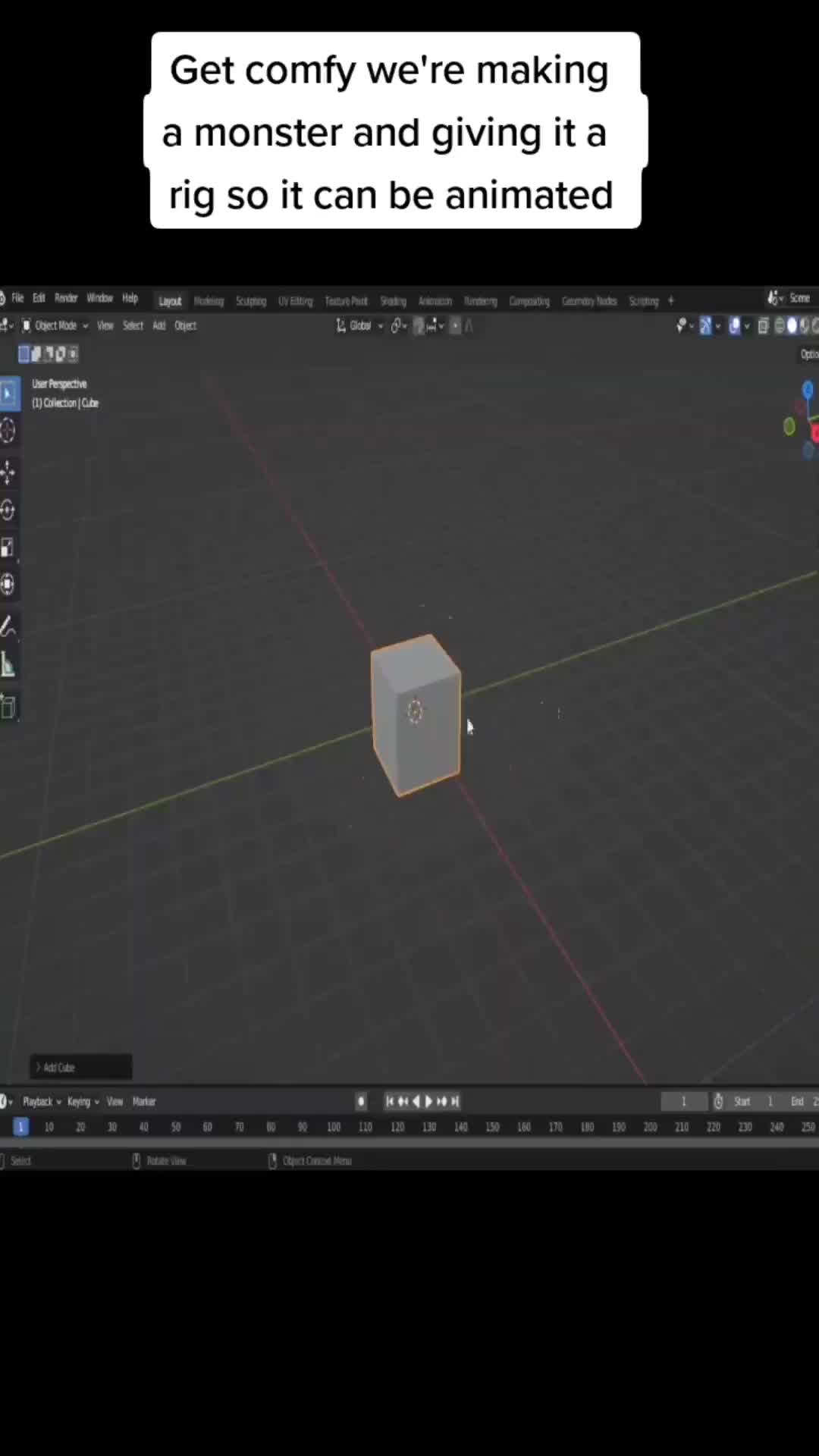Play the animation in reverse

(416, 1101)
